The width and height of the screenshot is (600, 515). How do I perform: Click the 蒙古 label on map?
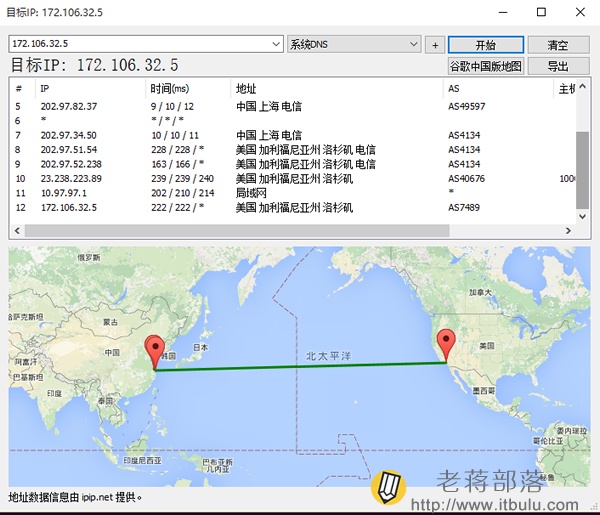pyautogui.click(x=110, y=322)
